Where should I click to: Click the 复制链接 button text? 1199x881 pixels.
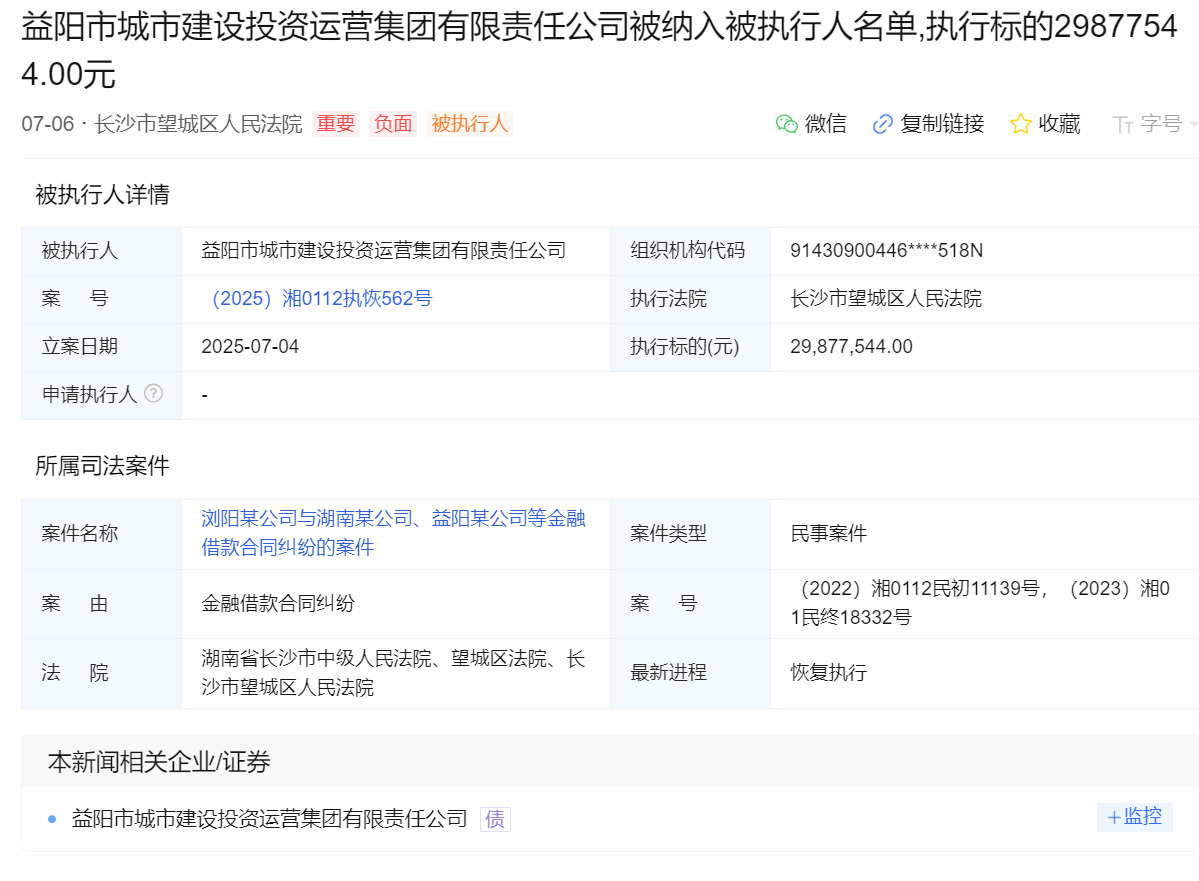[942, 124]
